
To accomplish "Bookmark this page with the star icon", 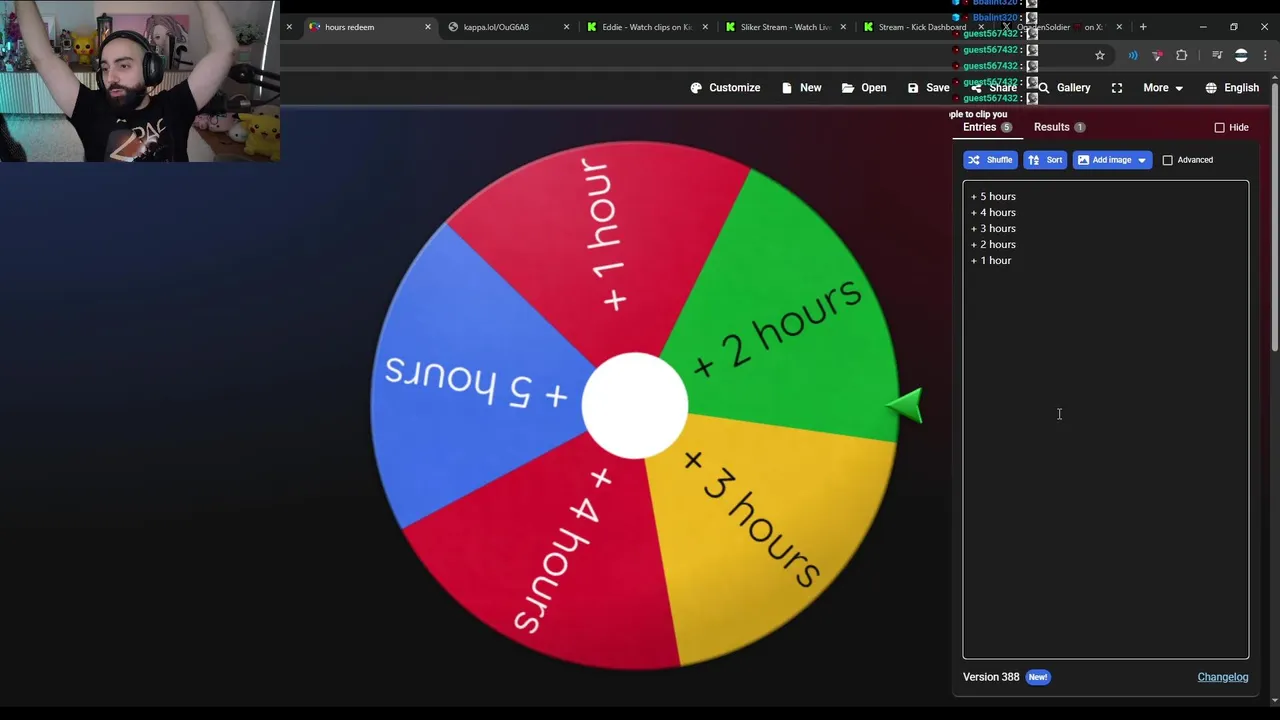I will pos(1100,56).
